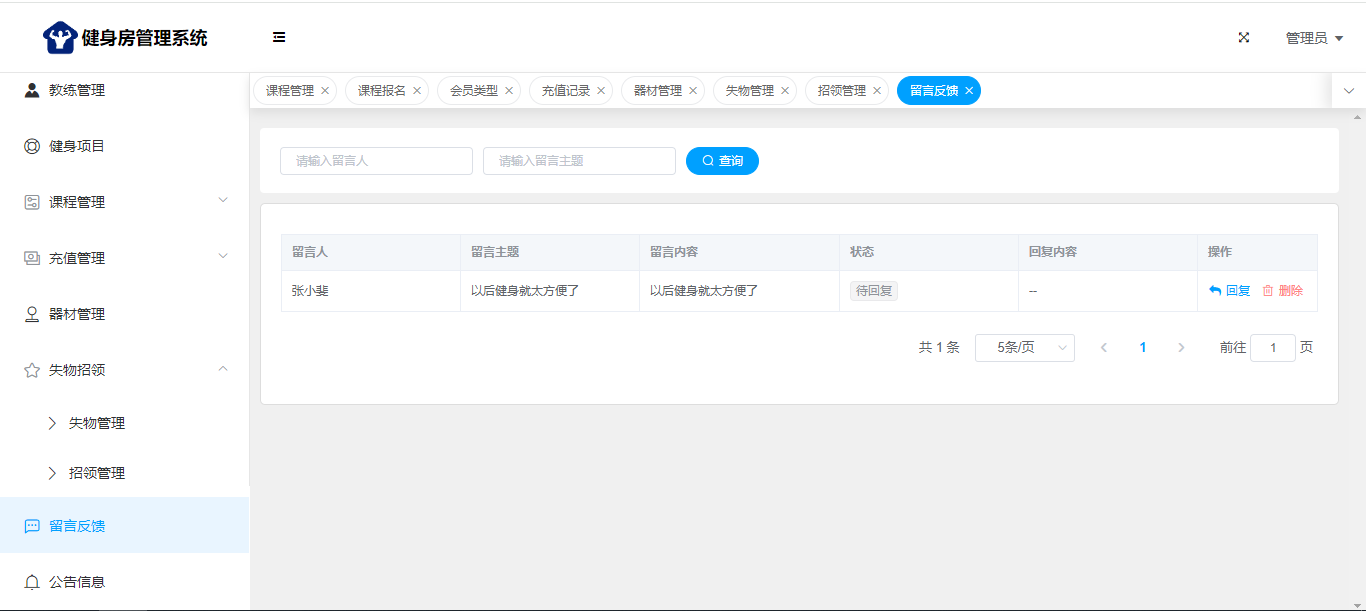Click the gym system logo icon
Image resolution: width=1366 pixels, height=611 pixels.
click(x=60, y=38)
